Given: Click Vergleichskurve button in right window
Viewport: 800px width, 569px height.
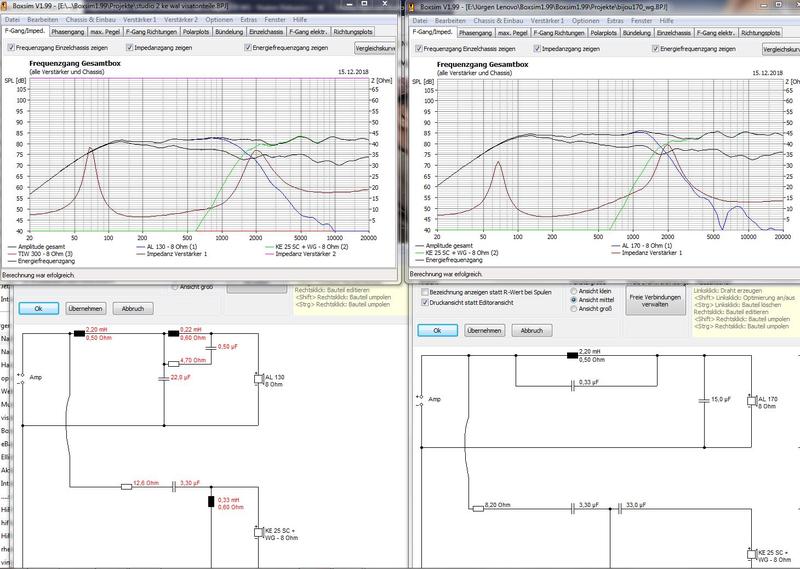Looking at the screenshot, I should click(781, 49).
